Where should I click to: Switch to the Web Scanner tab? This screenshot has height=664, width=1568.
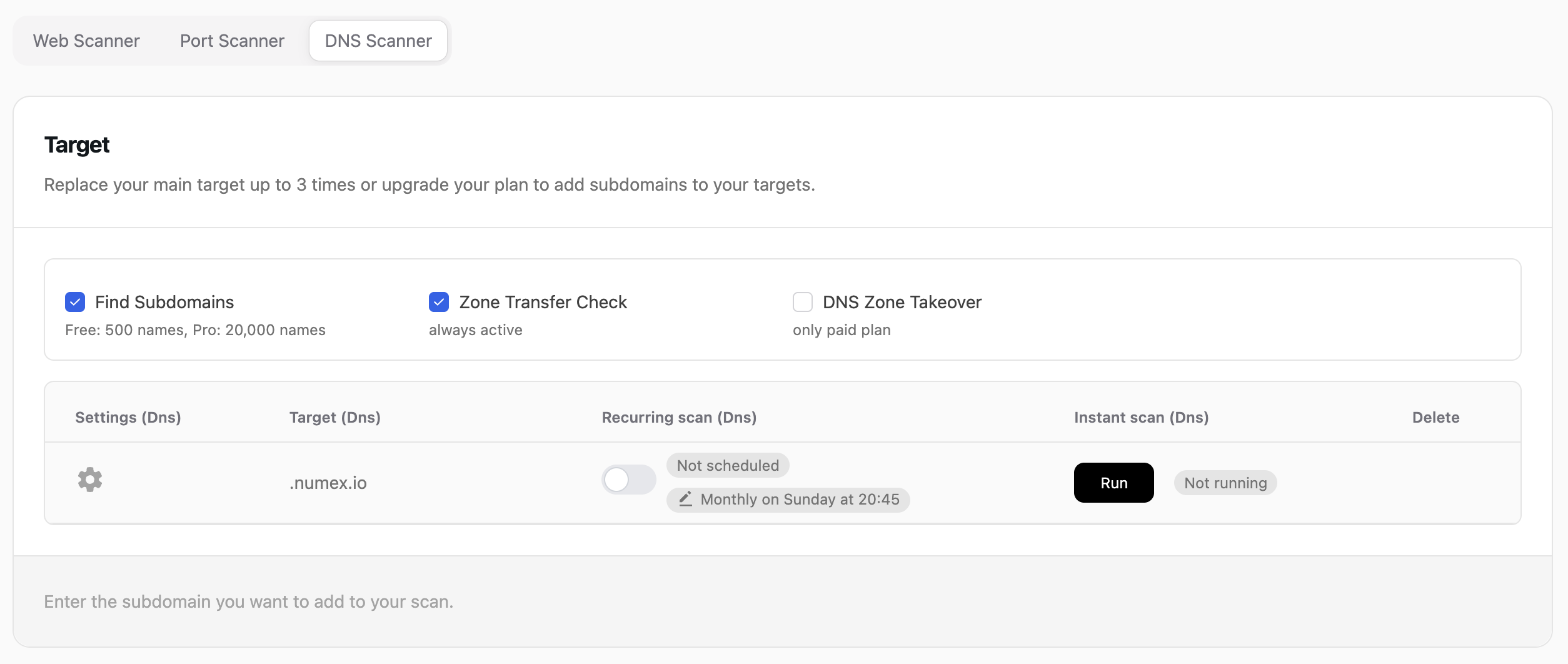(x=86, y=41)
